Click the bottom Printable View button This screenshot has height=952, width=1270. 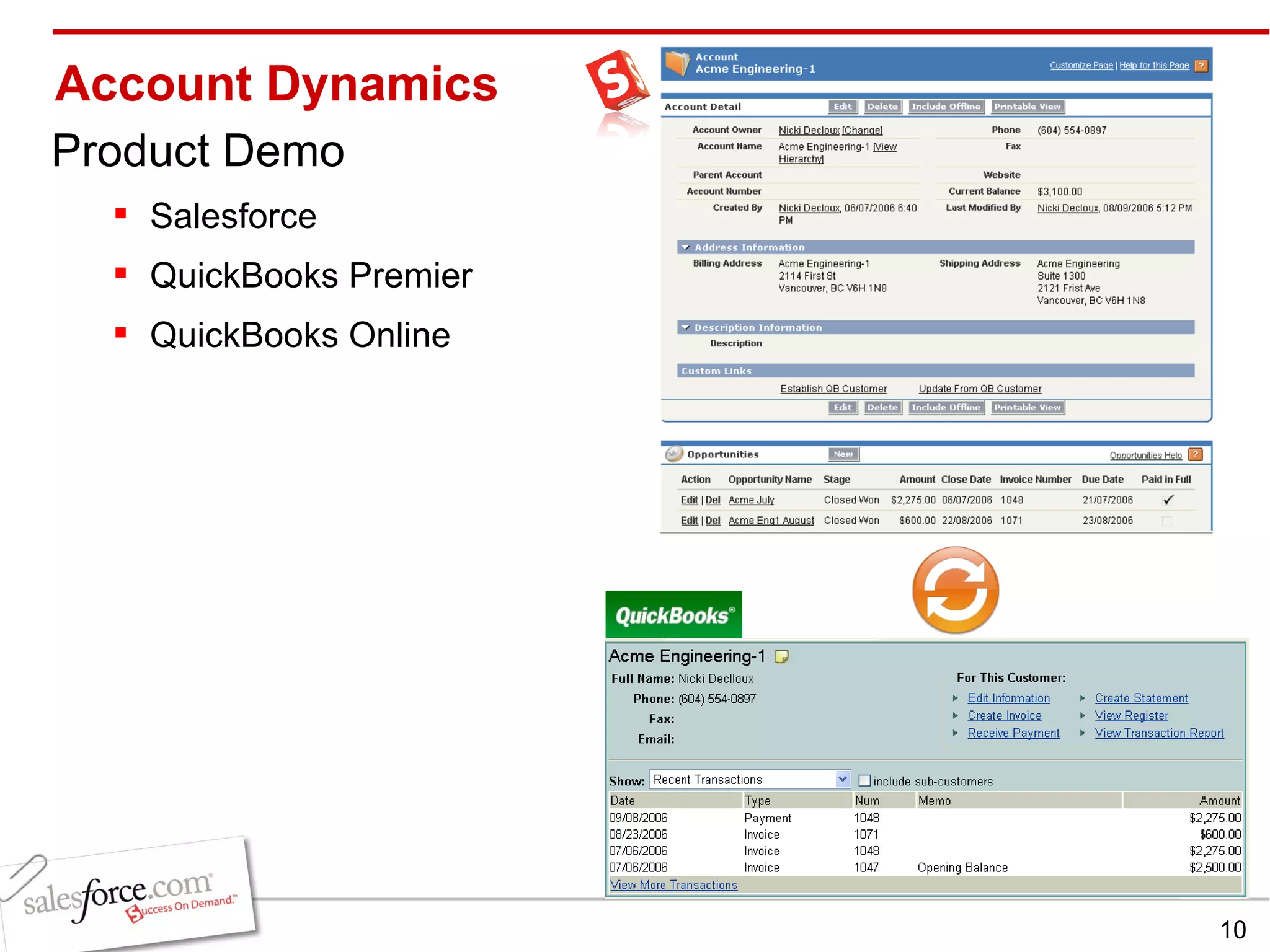click(1028, 408)
